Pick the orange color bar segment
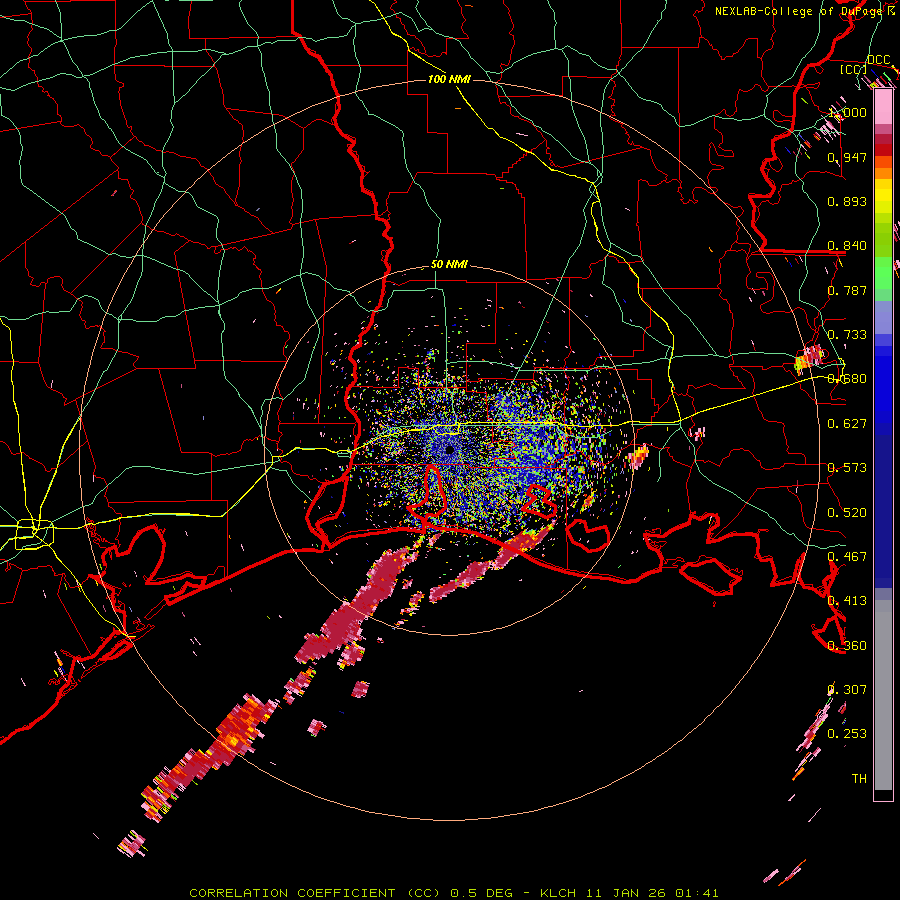The height and width of the screenshot is (900, 900). pos(883,173)
